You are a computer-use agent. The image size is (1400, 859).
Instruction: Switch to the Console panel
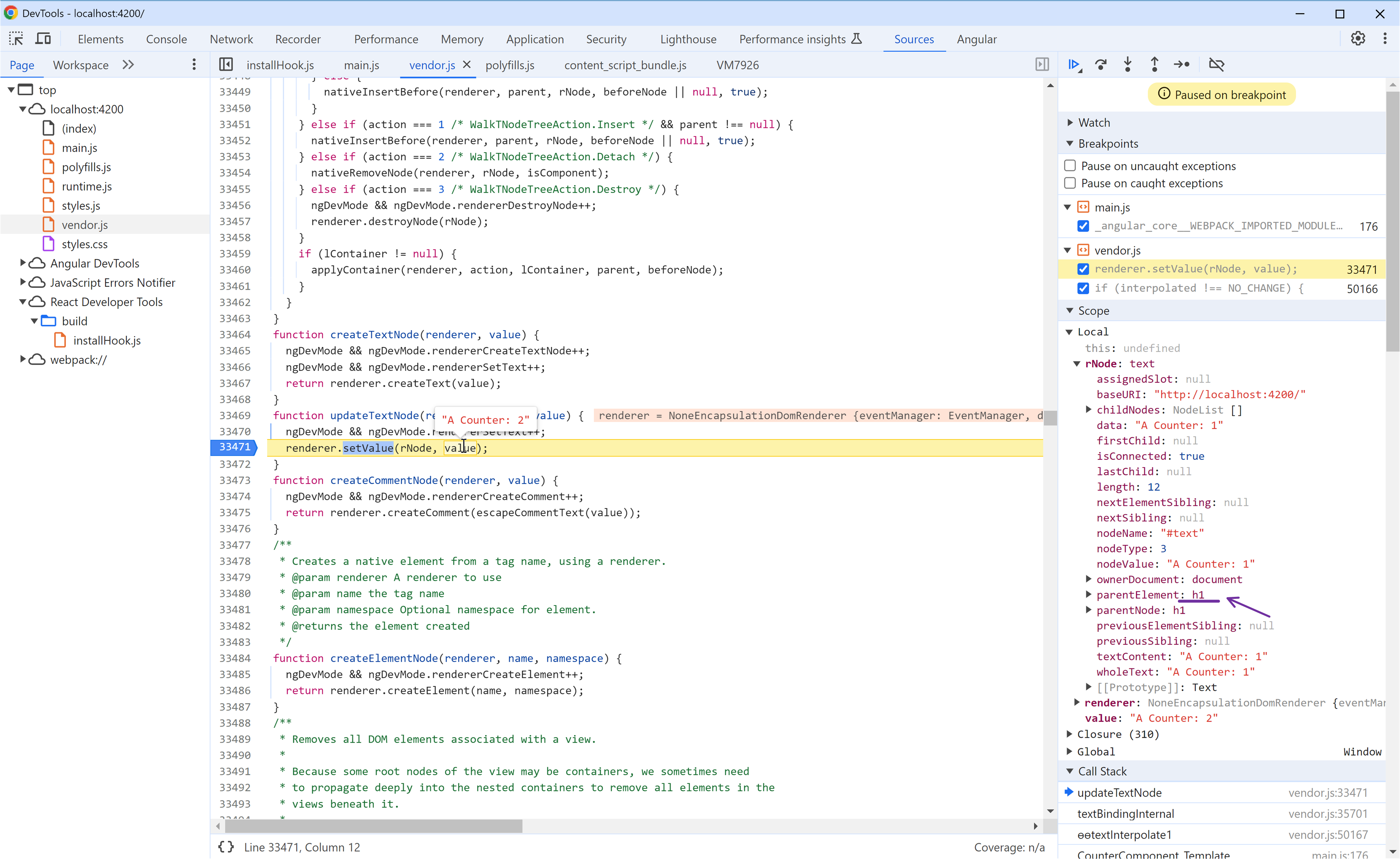pyautogui.click(x=166, y=39)
